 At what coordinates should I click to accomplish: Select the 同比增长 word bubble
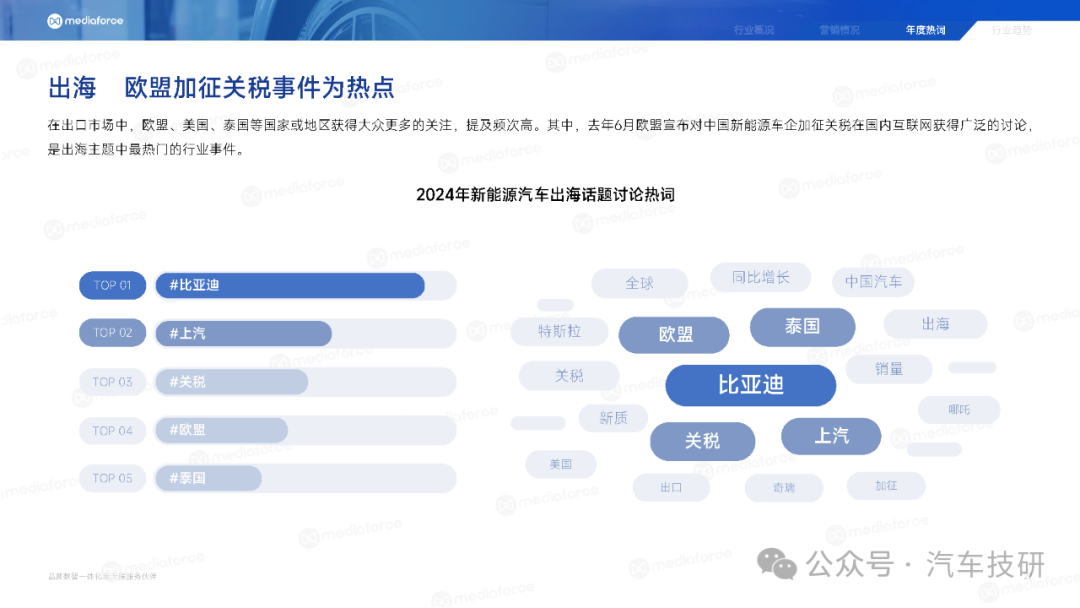click(760, 277)
